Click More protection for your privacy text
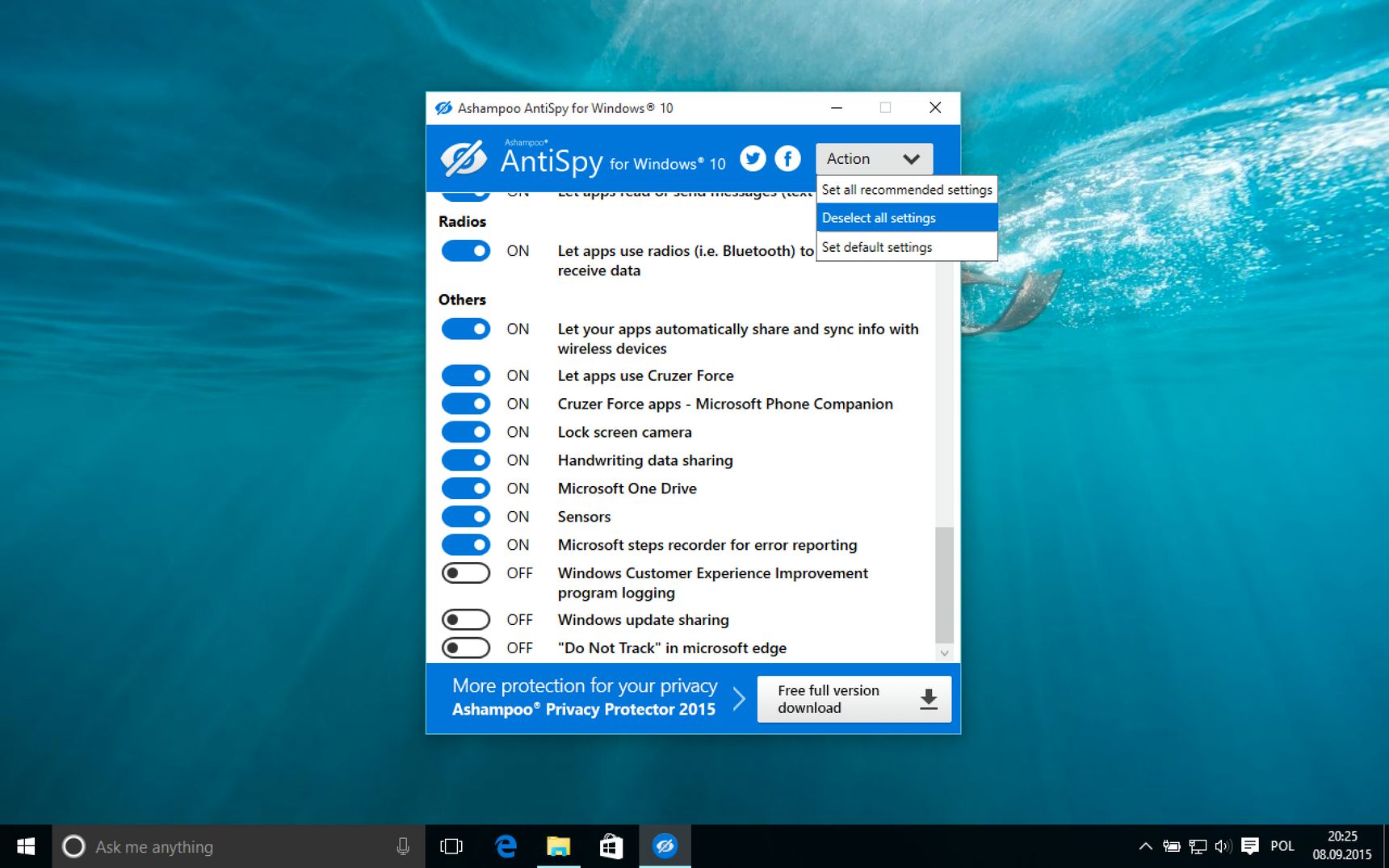Screen dimensions: 1389x868 coord(585,686)
